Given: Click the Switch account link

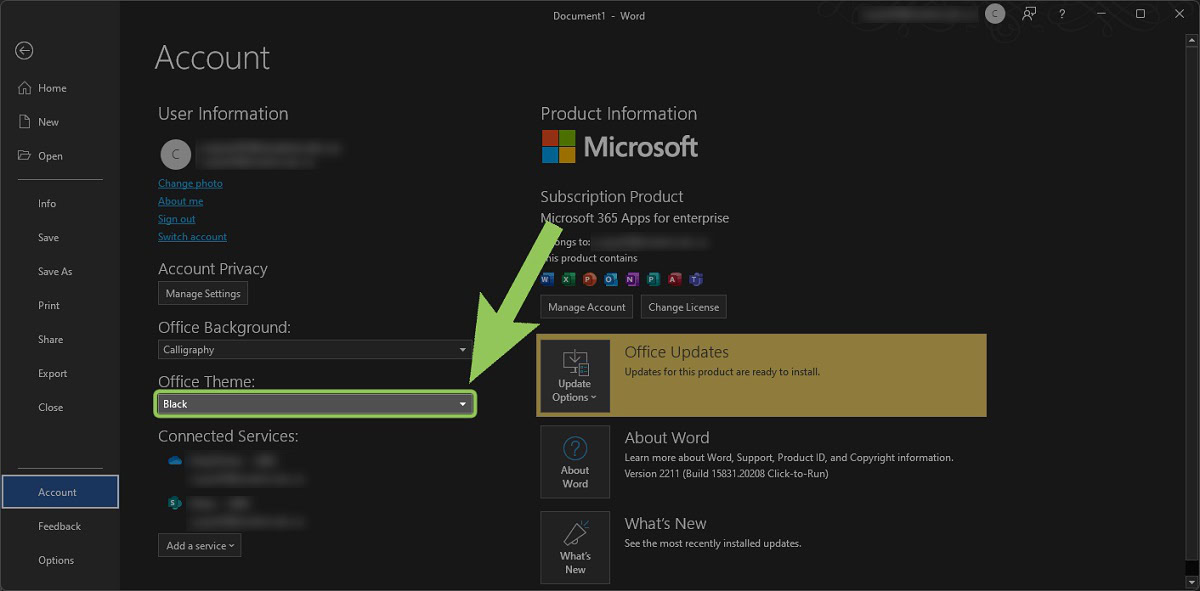Looking at the screenshot, I should pyautogui.click(x=192, y=237).
